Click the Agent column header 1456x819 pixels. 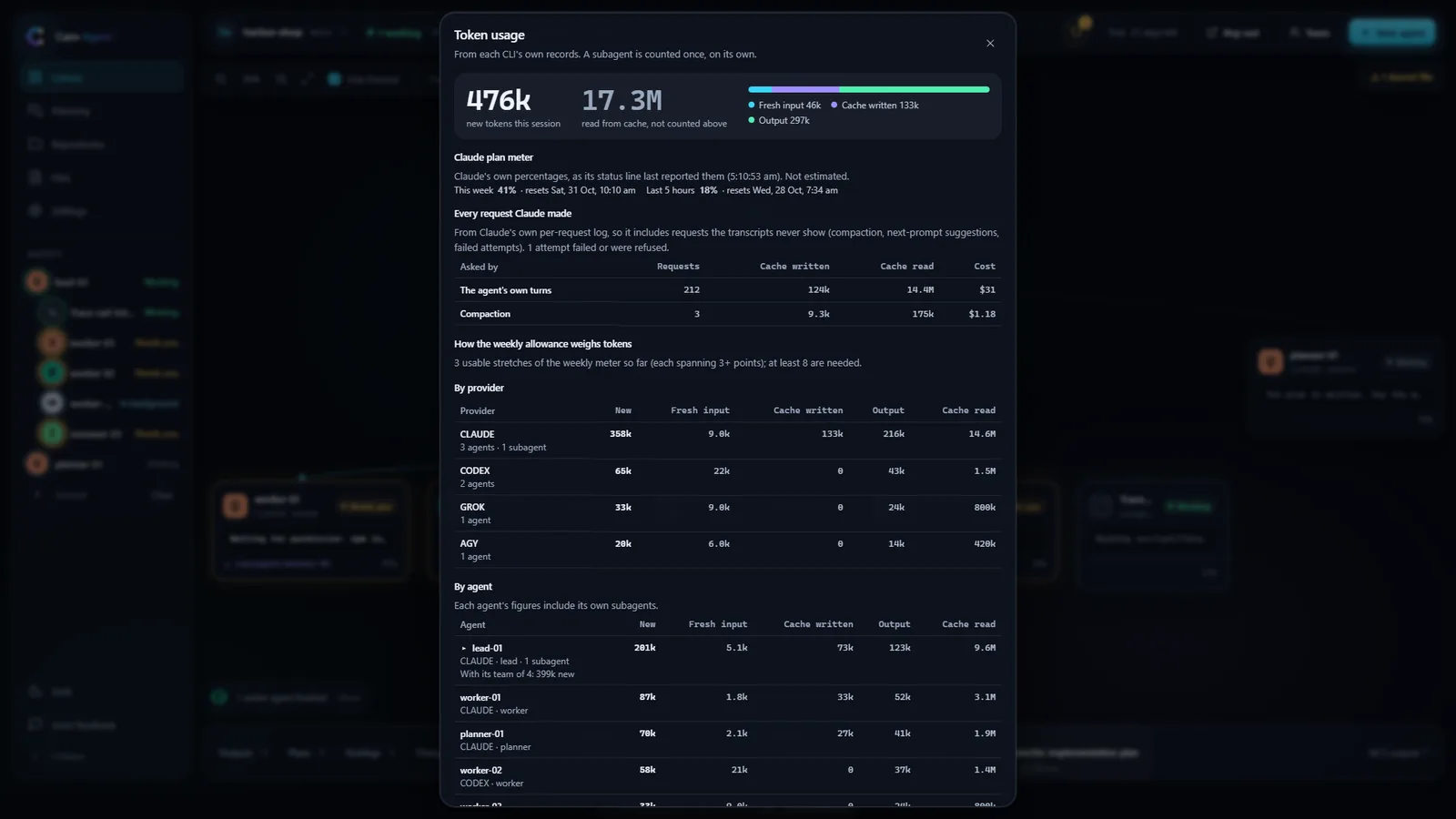tap(472, 624)
